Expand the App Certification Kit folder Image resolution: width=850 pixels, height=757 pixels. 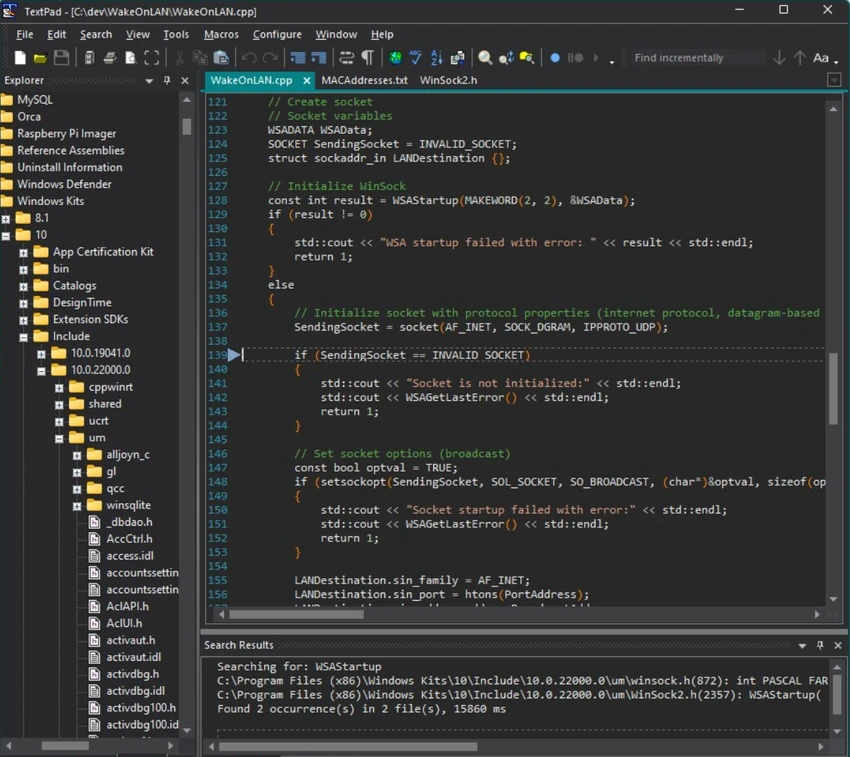(x=23, y=253)
